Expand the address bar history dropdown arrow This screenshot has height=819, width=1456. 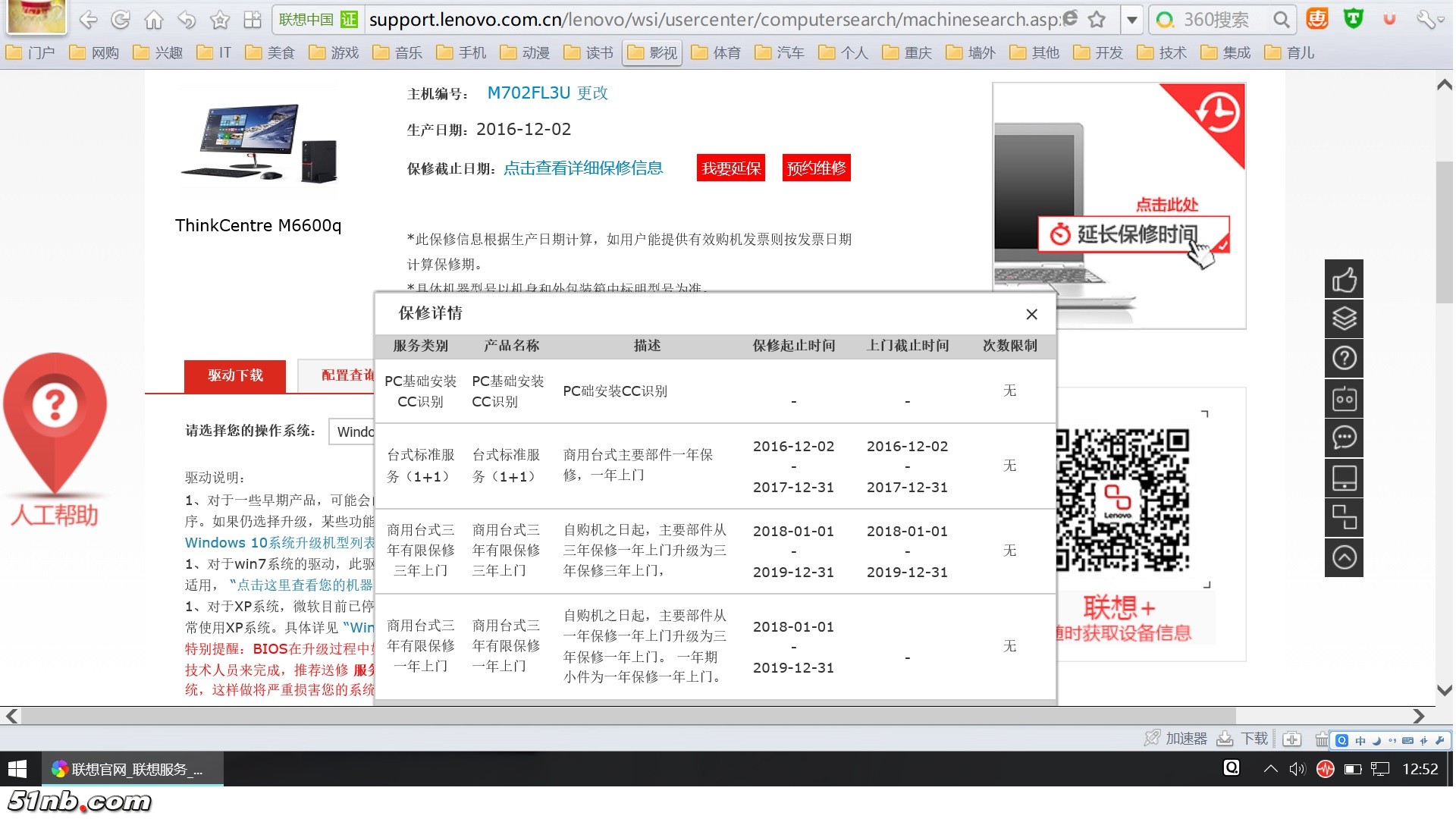tap(1131, 20)
